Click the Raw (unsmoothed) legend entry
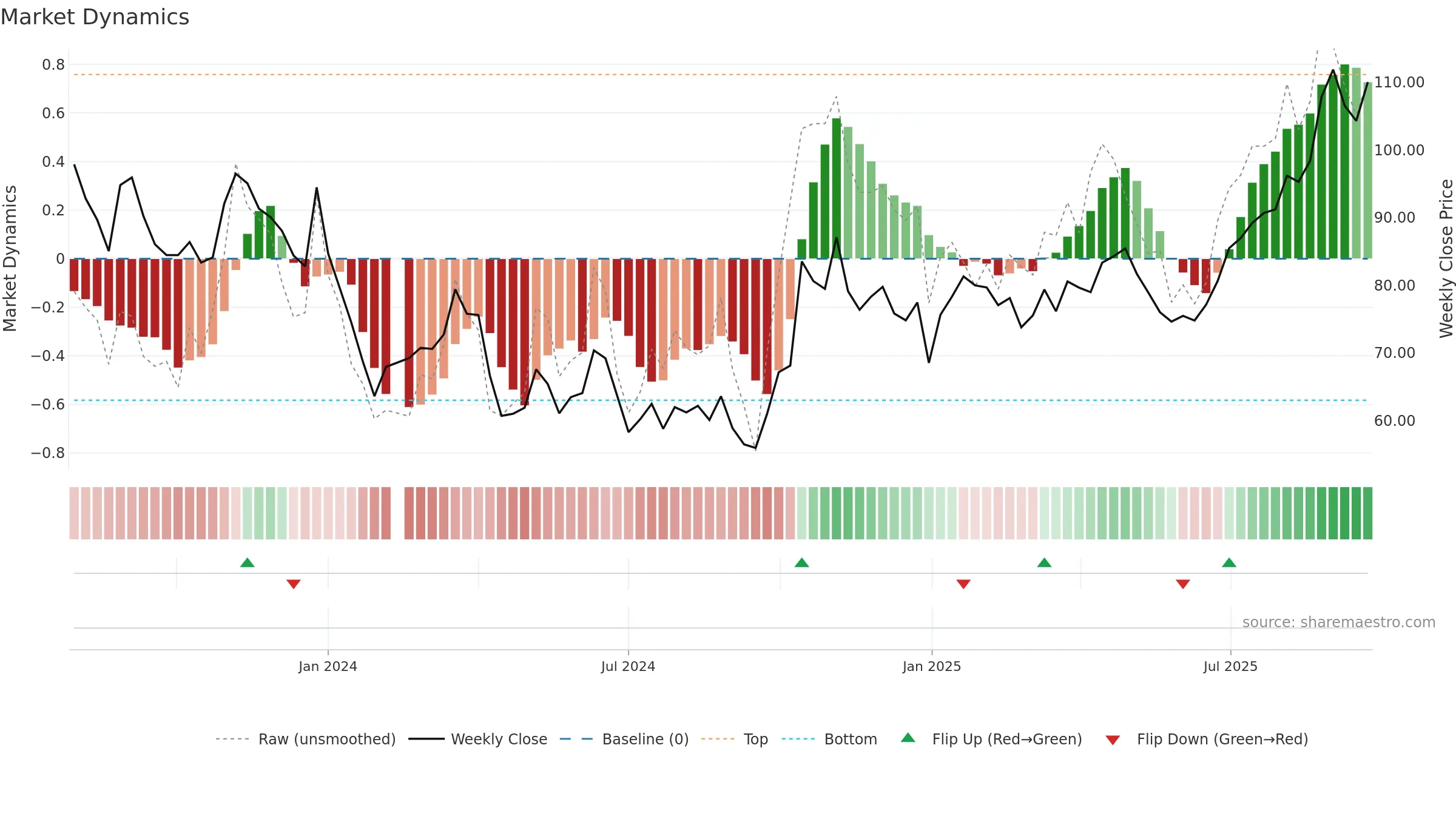Viewport: 1456px width, 819px height. [305, 739]
